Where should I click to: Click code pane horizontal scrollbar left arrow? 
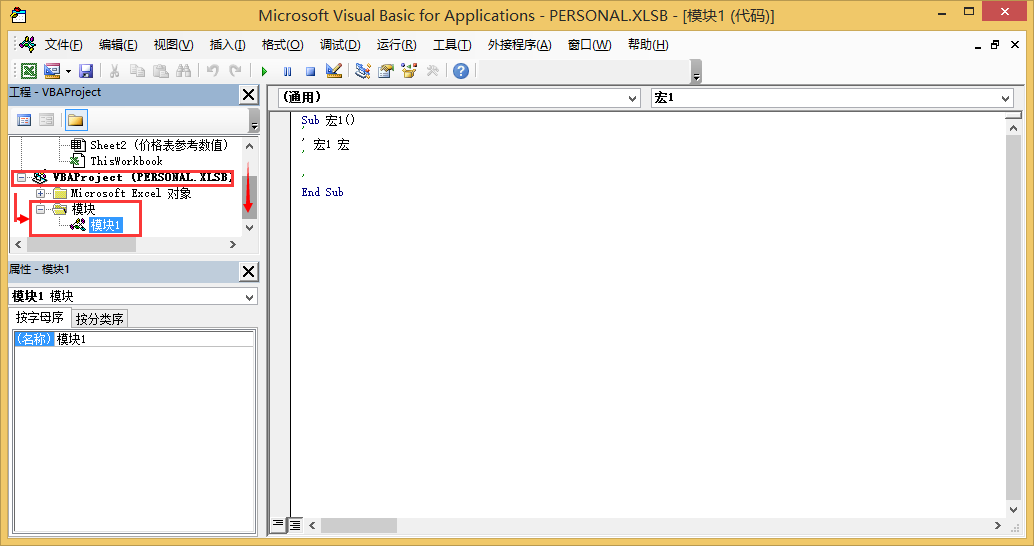tap(313, 526)
